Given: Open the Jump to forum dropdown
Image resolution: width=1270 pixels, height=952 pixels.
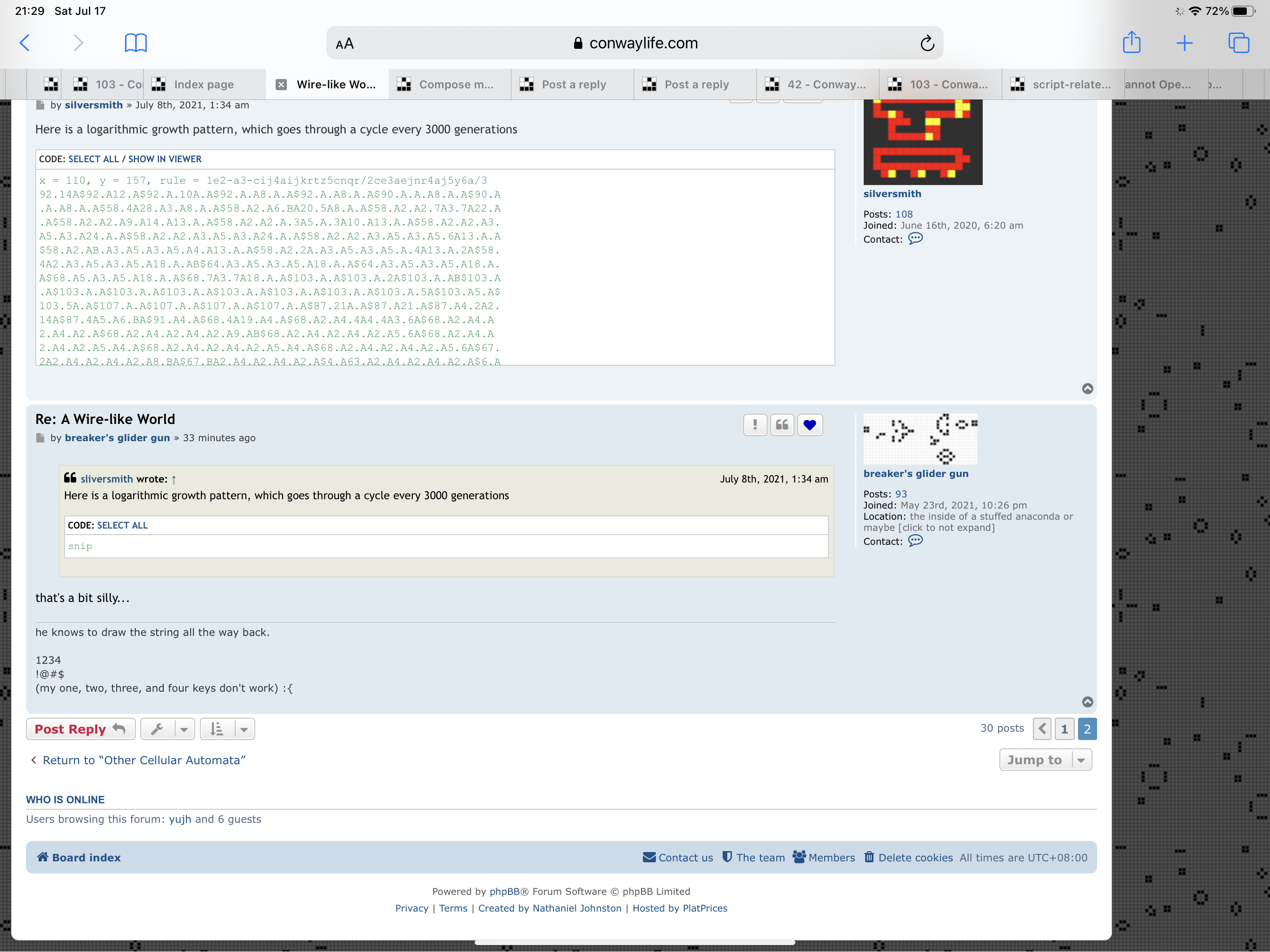Looking at the screenshot, I should 1045,760.
